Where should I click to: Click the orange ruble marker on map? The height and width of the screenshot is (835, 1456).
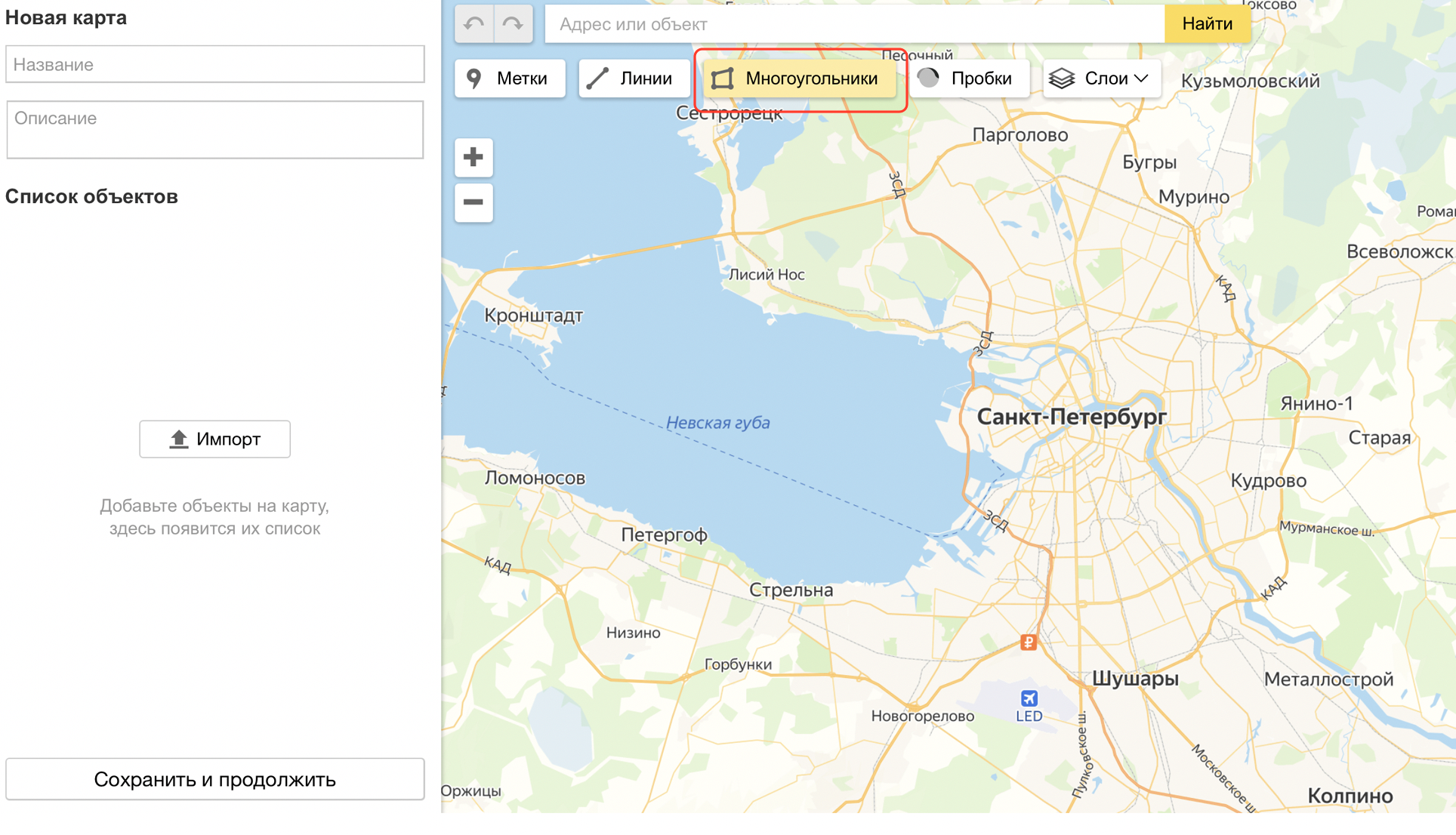[1028, 642]
